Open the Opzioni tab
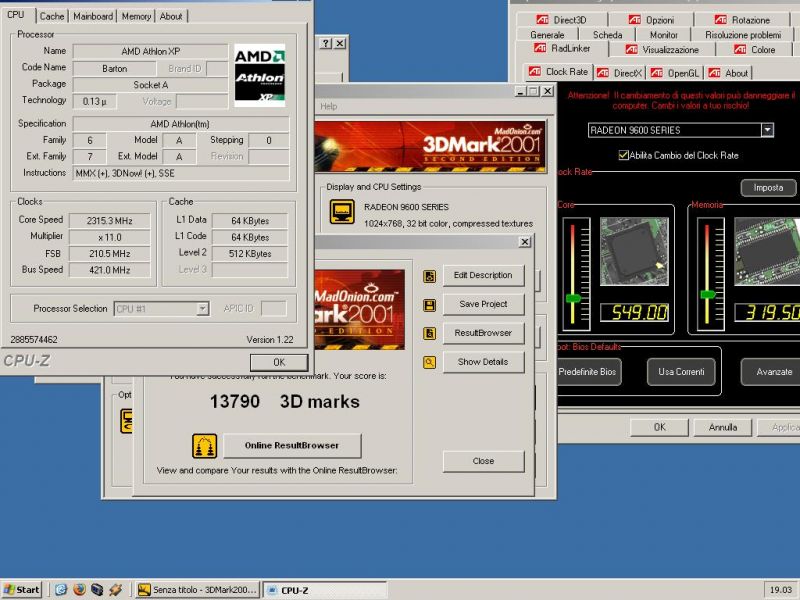Viewport: 800px width, 600px height. pyautogui.click(x=651, y=20)
